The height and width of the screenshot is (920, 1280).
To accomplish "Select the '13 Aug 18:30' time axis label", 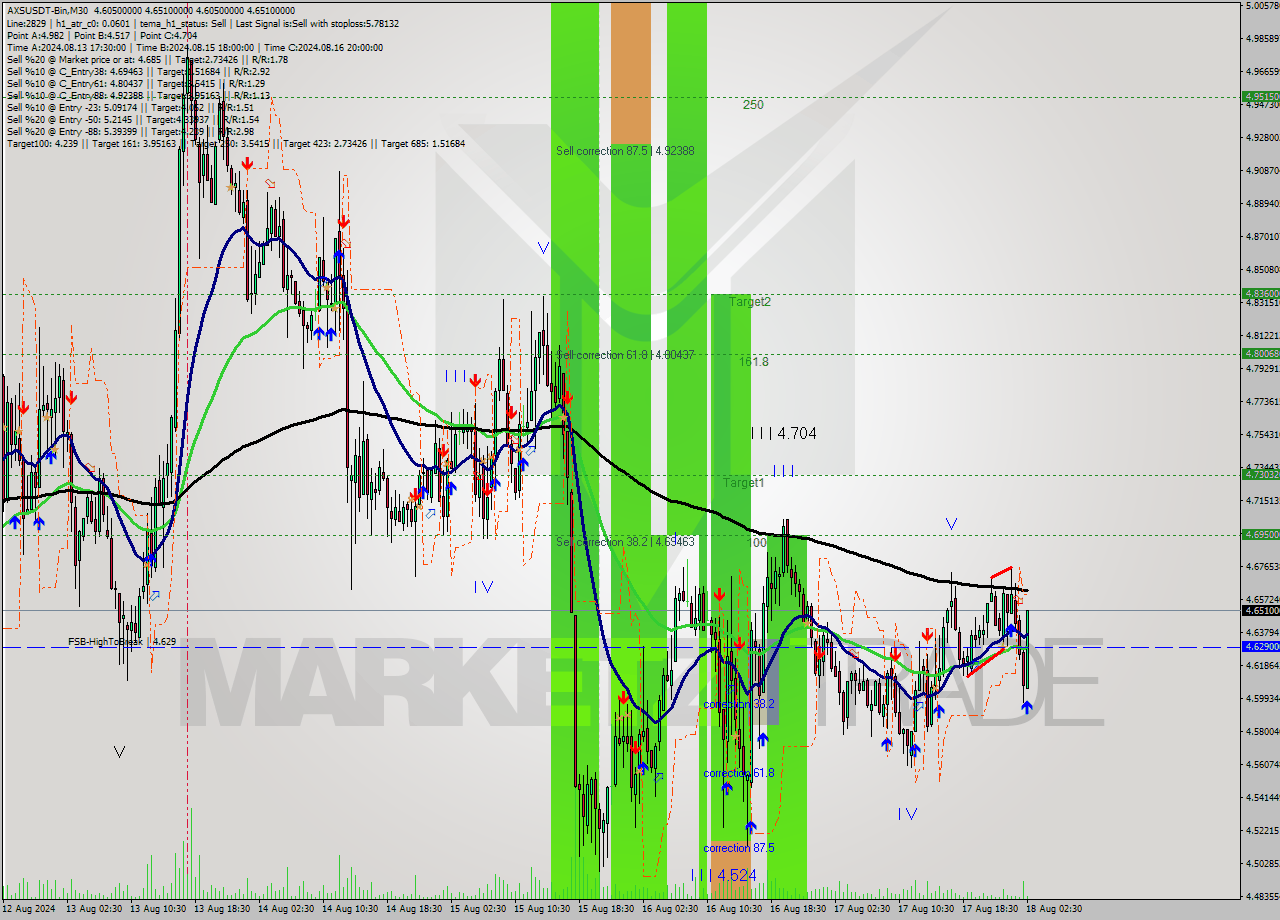I will pyautogui.click(x=222, y=909).
